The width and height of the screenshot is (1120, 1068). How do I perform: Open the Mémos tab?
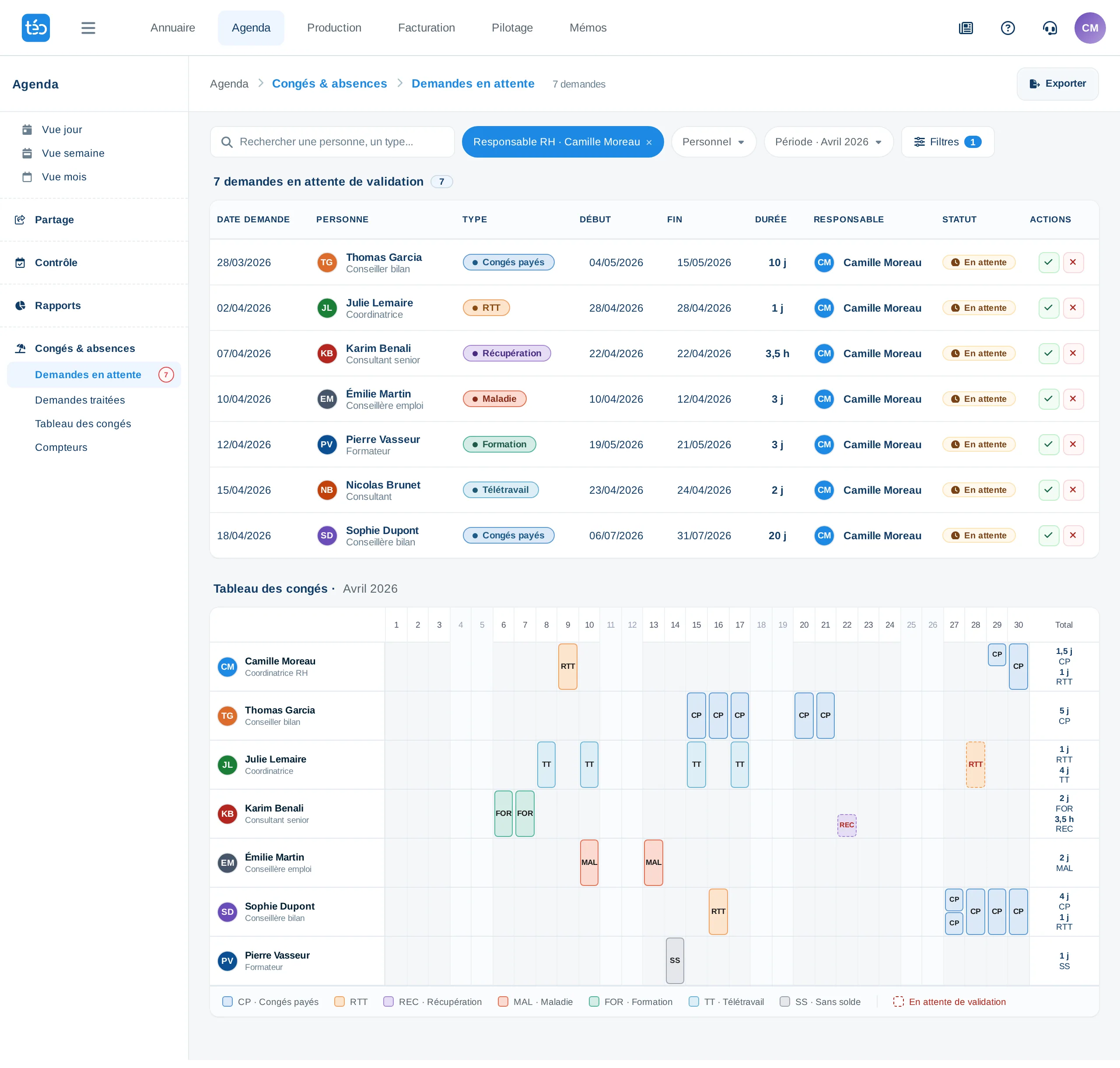[588, 28]
